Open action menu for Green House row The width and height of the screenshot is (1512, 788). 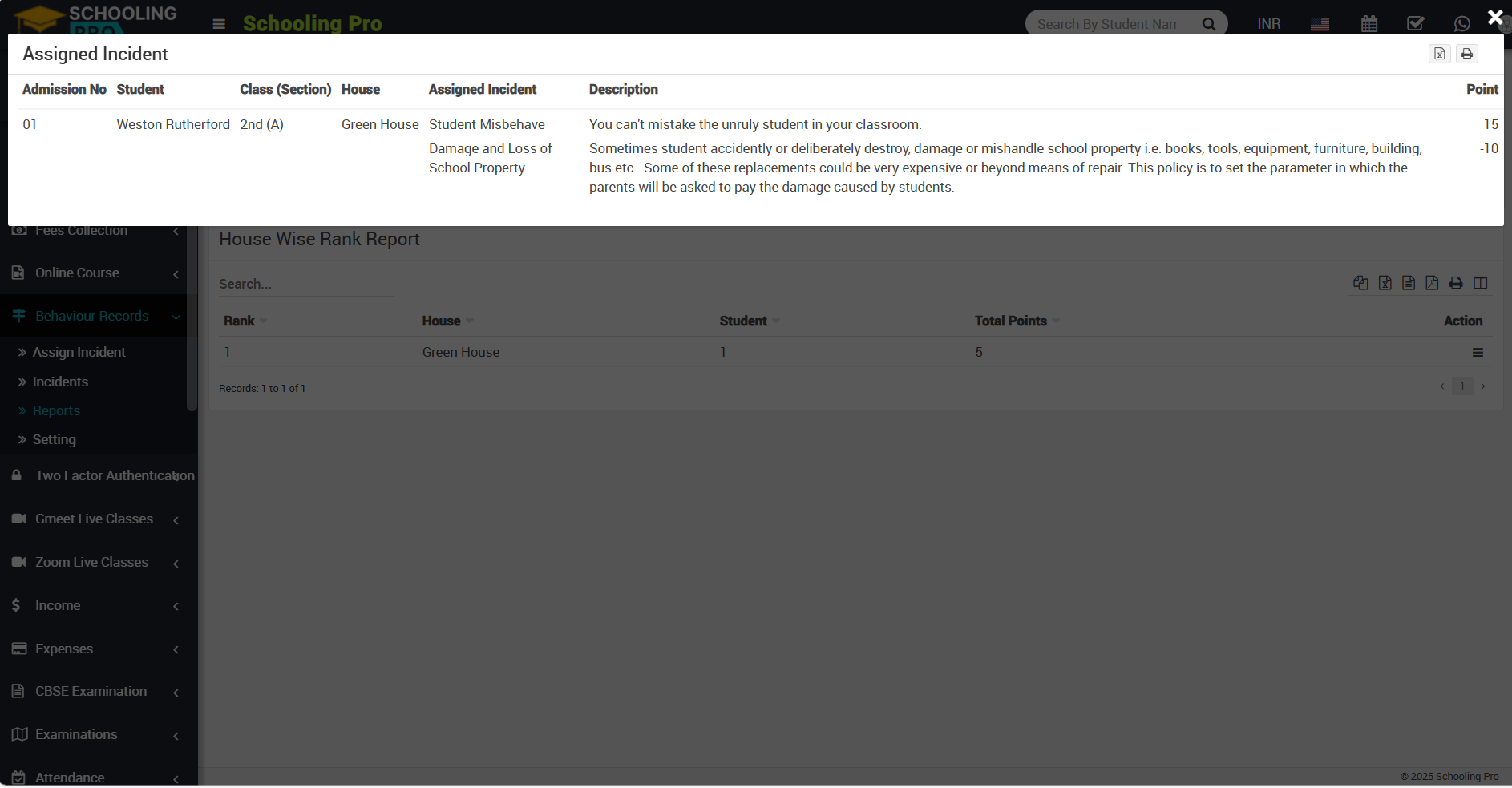coord(1478,353)
